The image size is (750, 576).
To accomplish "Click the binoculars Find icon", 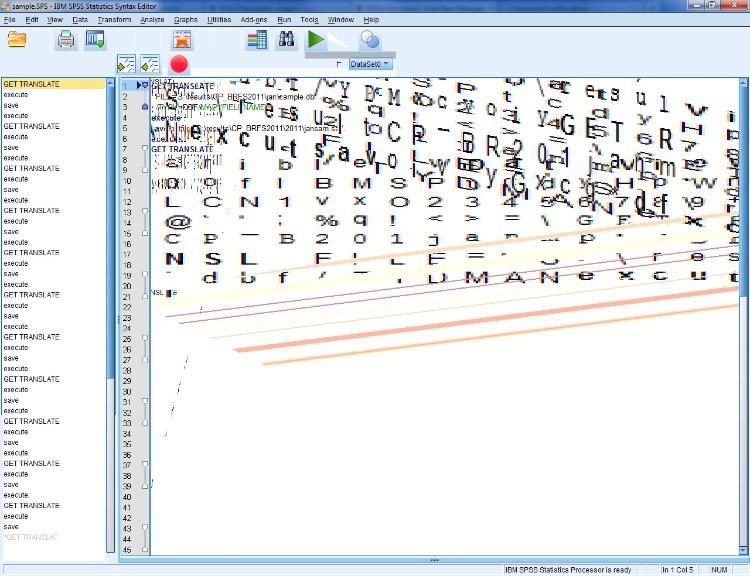I will pos(286,40).
